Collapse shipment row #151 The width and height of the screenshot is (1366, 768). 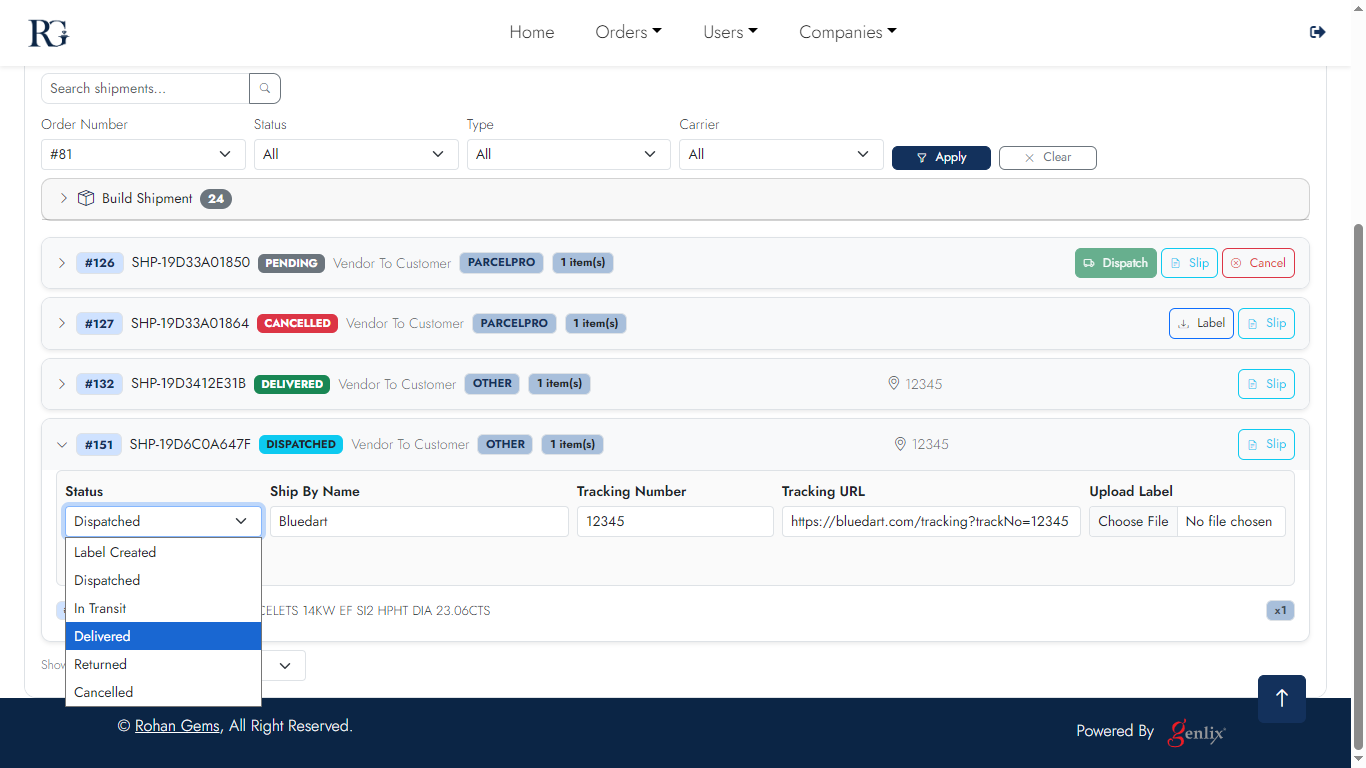coord(61,445)
